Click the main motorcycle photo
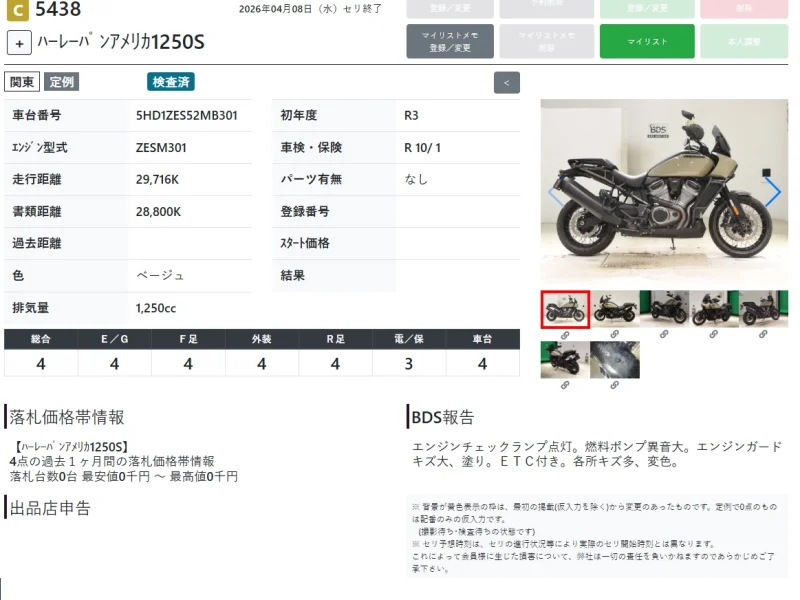 664,192
